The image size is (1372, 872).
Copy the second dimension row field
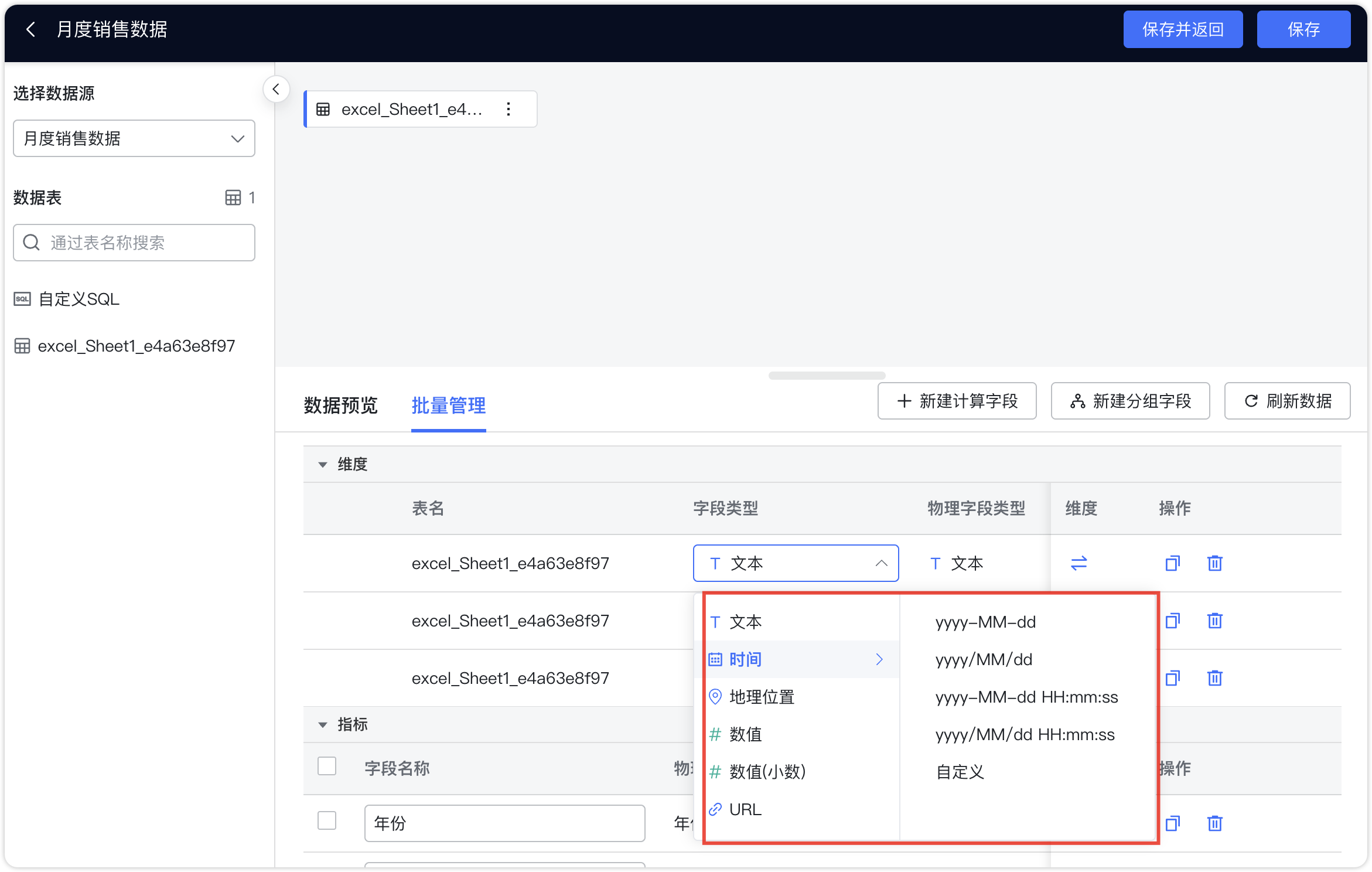1172,621
